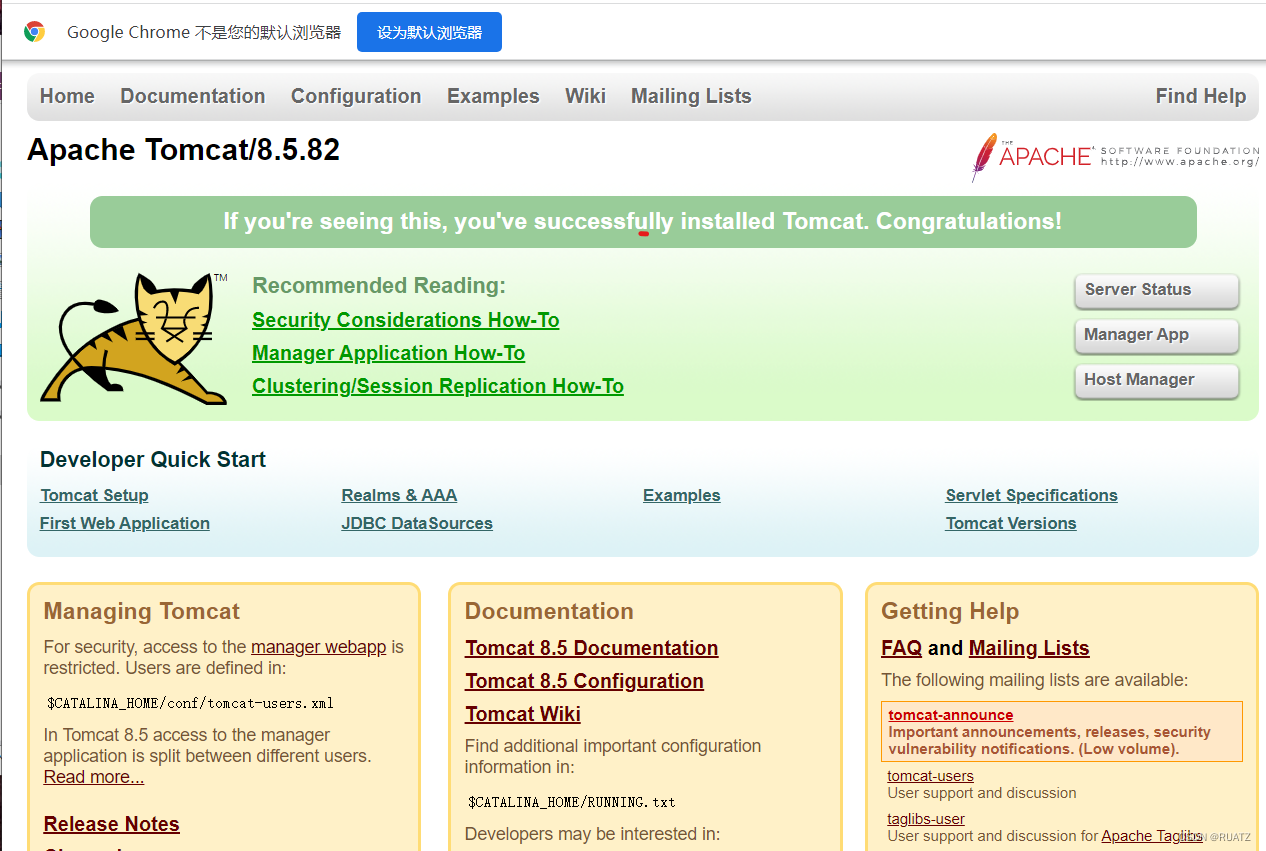Viewport: 1266px width, 851px height.
Task: Open the First Web Application link
Action: [x=125, y=523]
